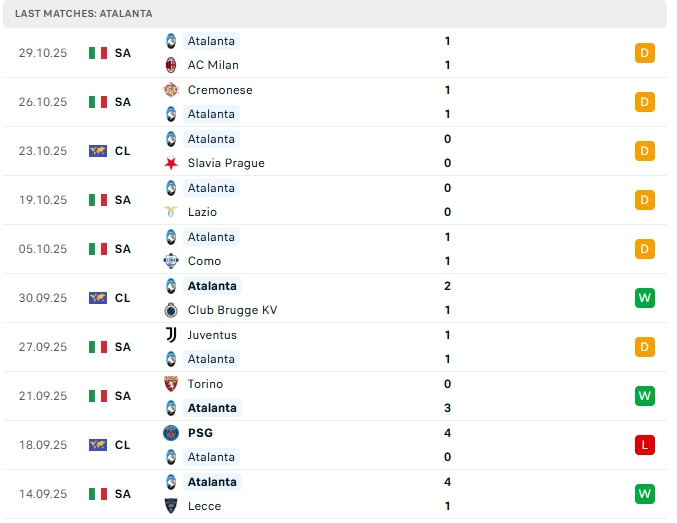Click the 21.09.25 match date for Torino
This screenshot has height=523, width=677.
pyautogui.click(x=43, y=396)
